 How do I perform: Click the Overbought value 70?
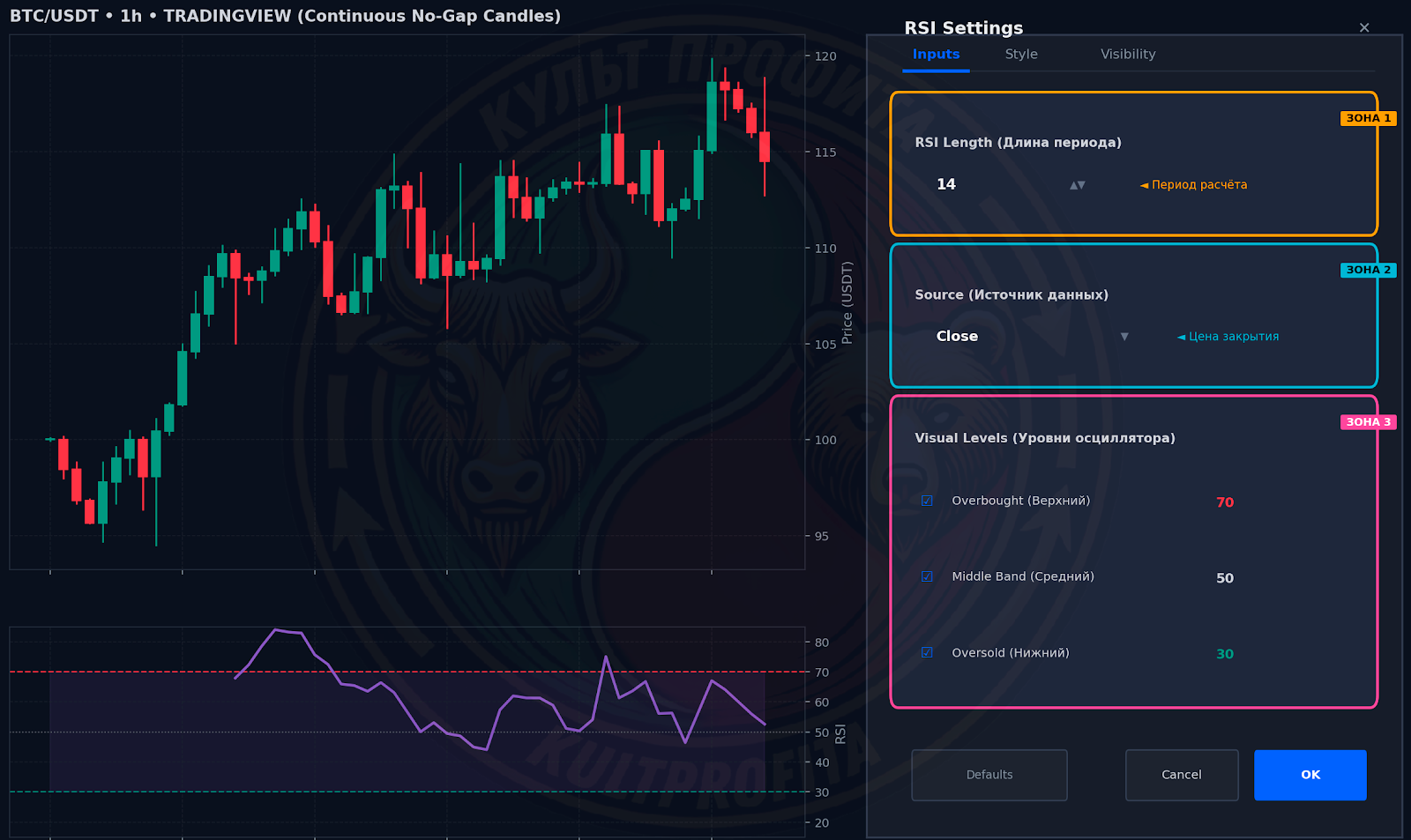coord(1225,502)
